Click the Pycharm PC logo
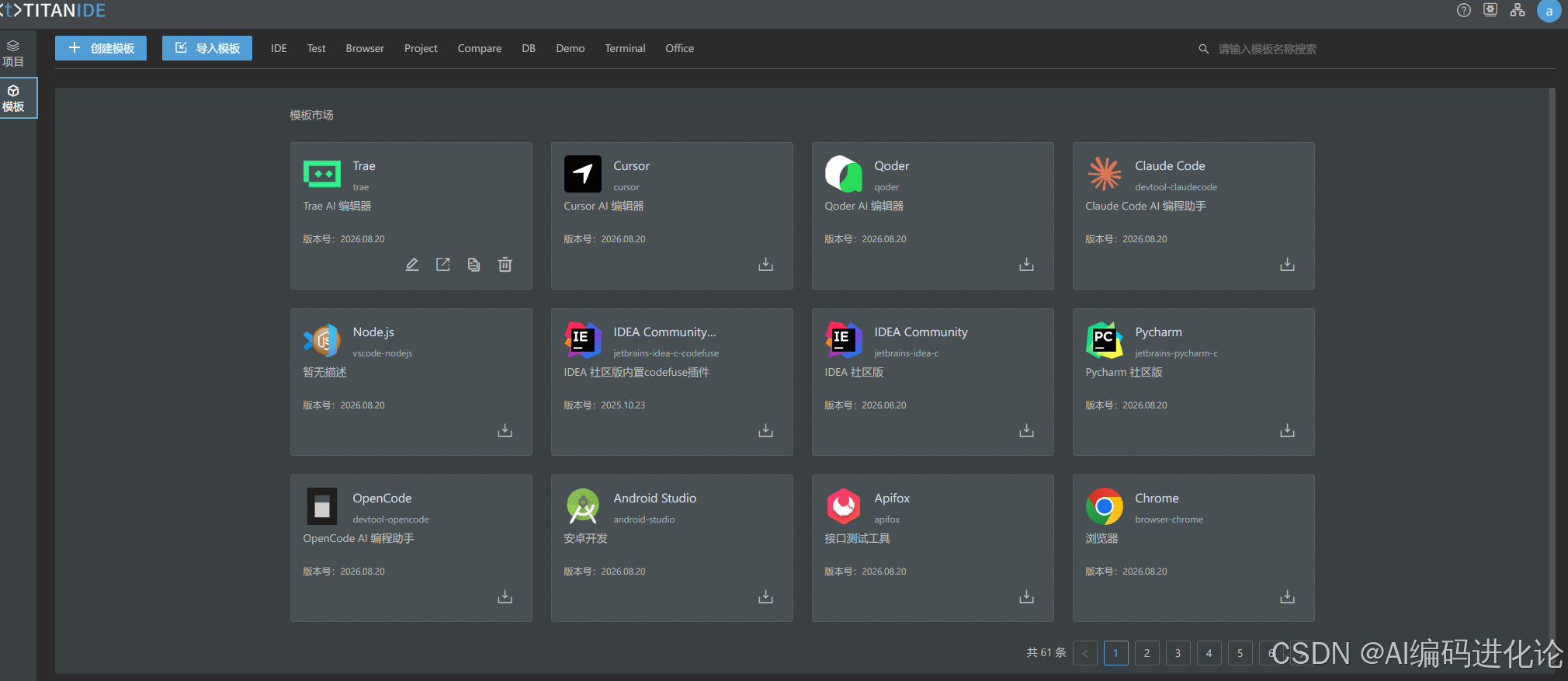This screenshot has width=1568, height=681. [x=1105, y=340]
